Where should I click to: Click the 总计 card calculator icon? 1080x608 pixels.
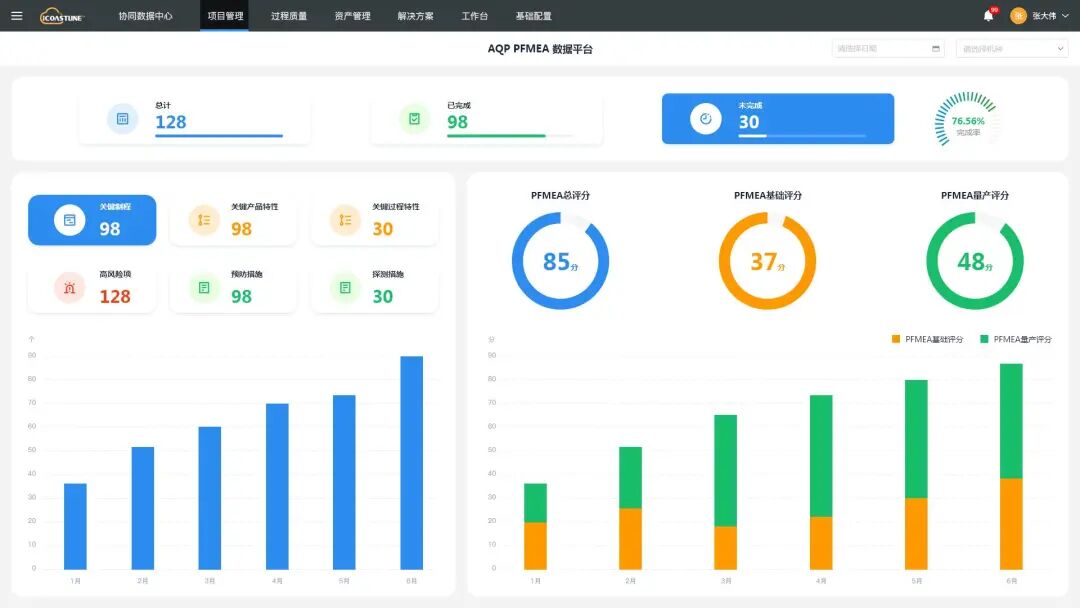click(123, 119)
